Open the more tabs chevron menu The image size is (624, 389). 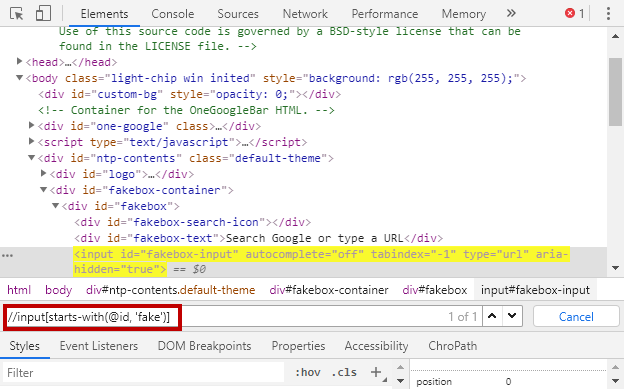(511, 14)
